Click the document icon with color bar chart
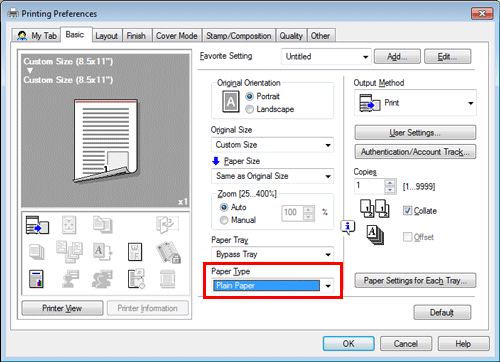 point(36,279)
